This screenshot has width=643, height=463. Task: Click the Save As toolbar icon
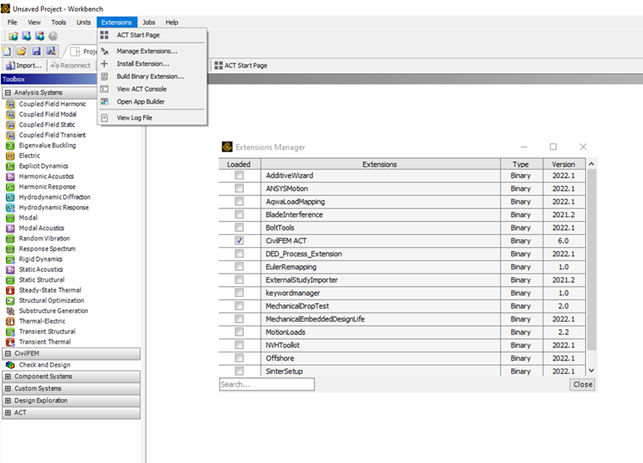[51, 51]
